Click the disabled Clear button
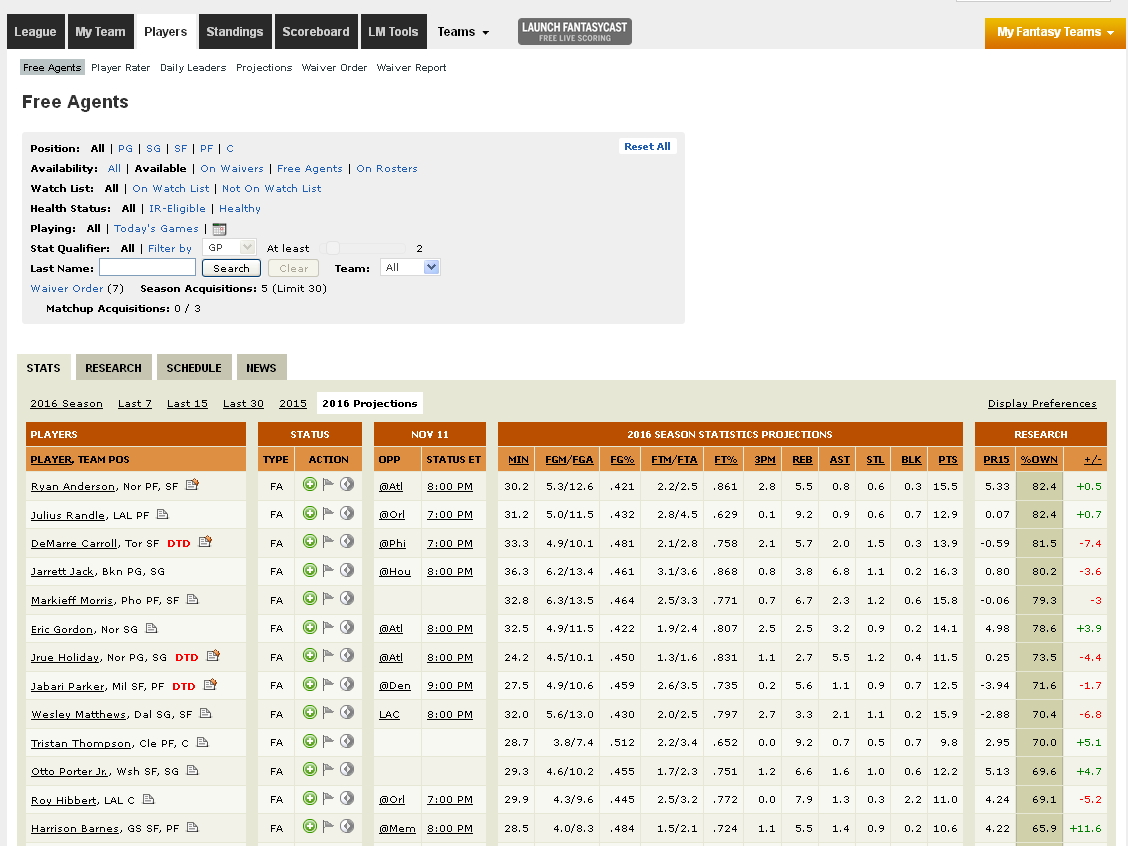Viewport: 1128px width, 846px height. coord(294,268)
